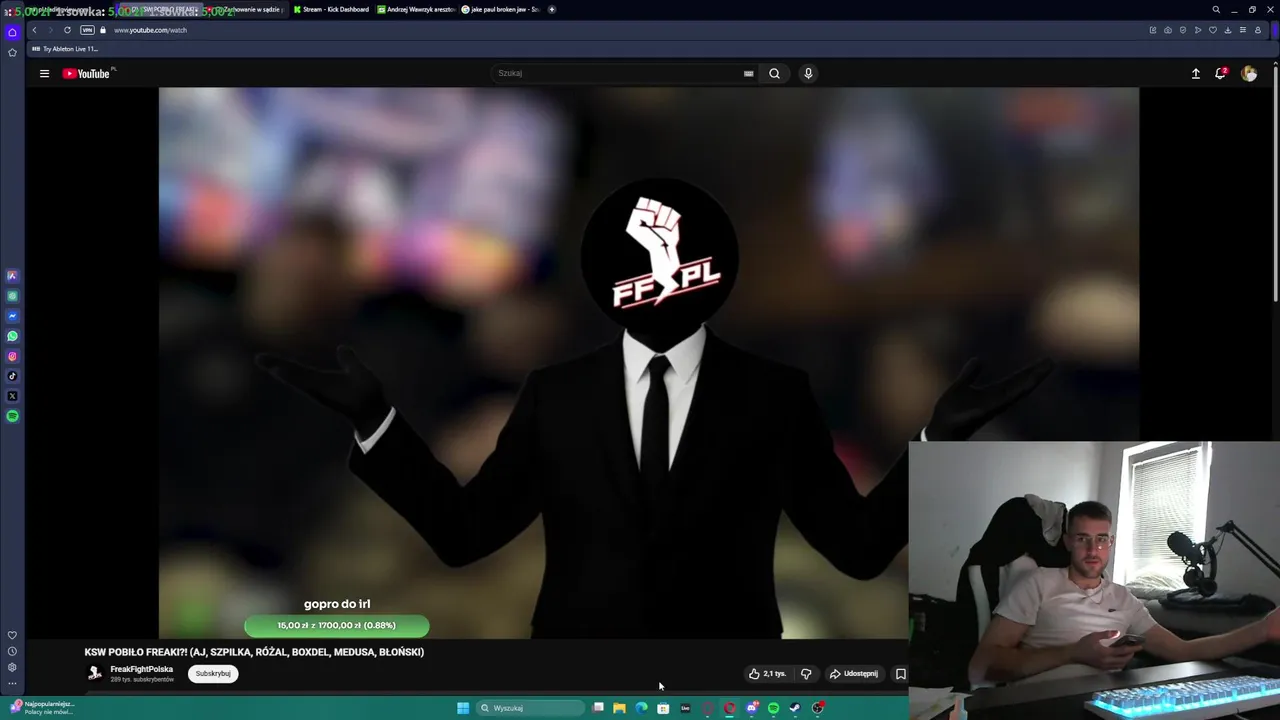
Task: Open the sidebar bookmarks star icon
Action: tap(12, 52)
